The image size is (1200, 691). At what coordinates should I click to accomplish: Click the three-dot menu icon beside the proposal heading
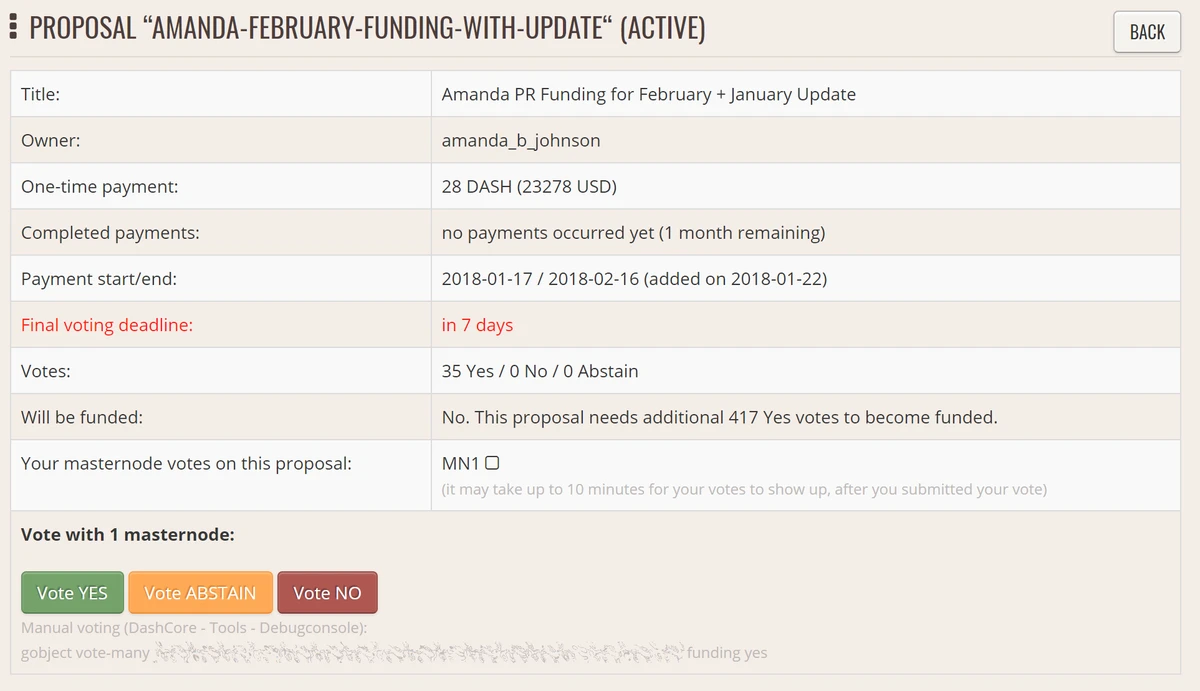[13, 27]
